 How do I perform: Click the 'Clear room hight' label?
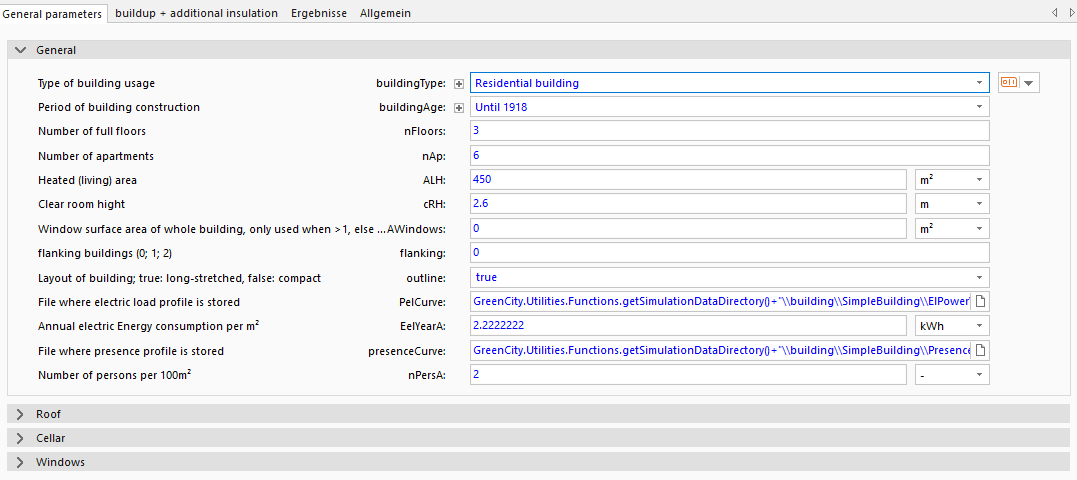tap(82, 204)
